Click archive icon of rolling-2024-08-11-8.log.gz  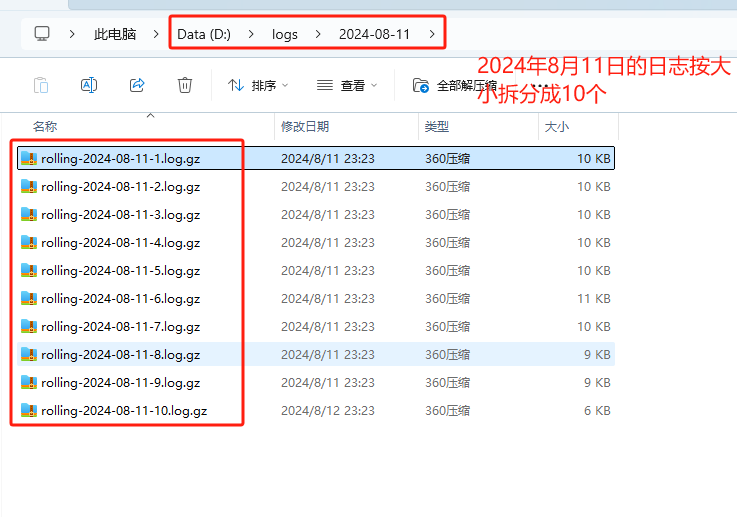point(29,354)
